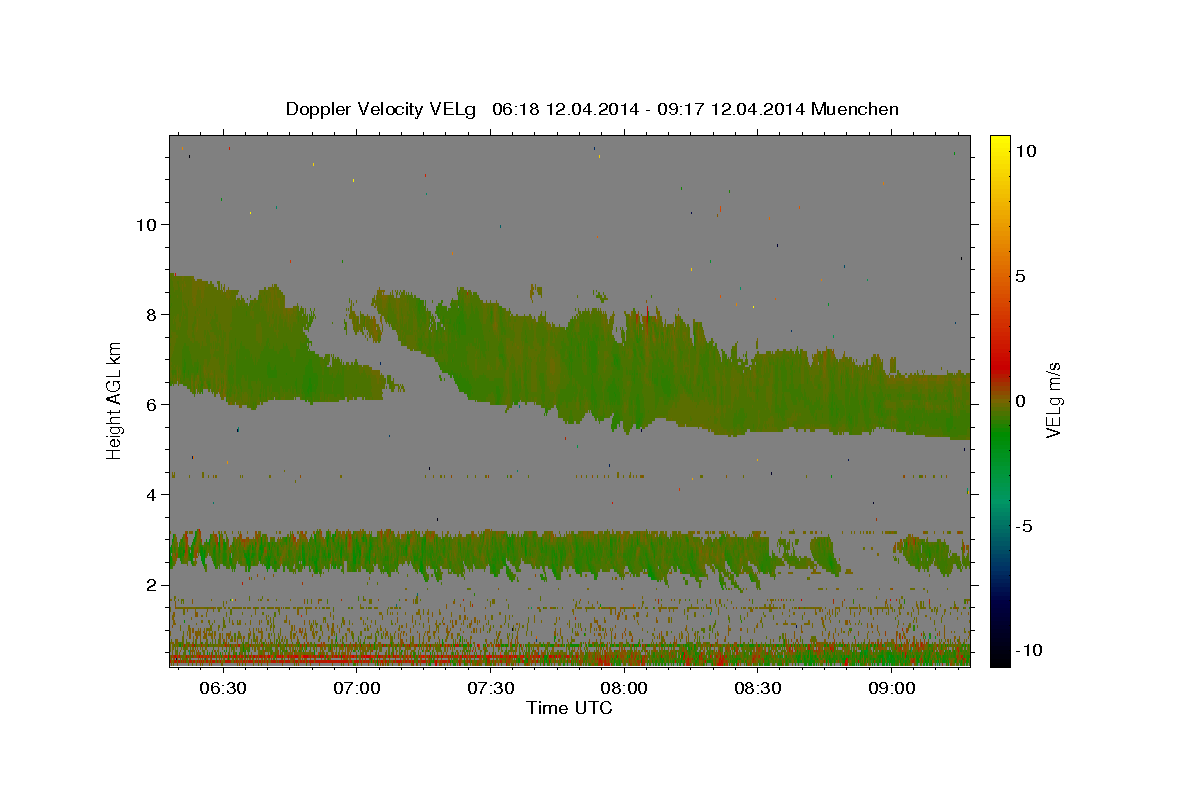Click the colorbar value 10 label
The image size is (1200, 800).
[x=1026, y=150]
